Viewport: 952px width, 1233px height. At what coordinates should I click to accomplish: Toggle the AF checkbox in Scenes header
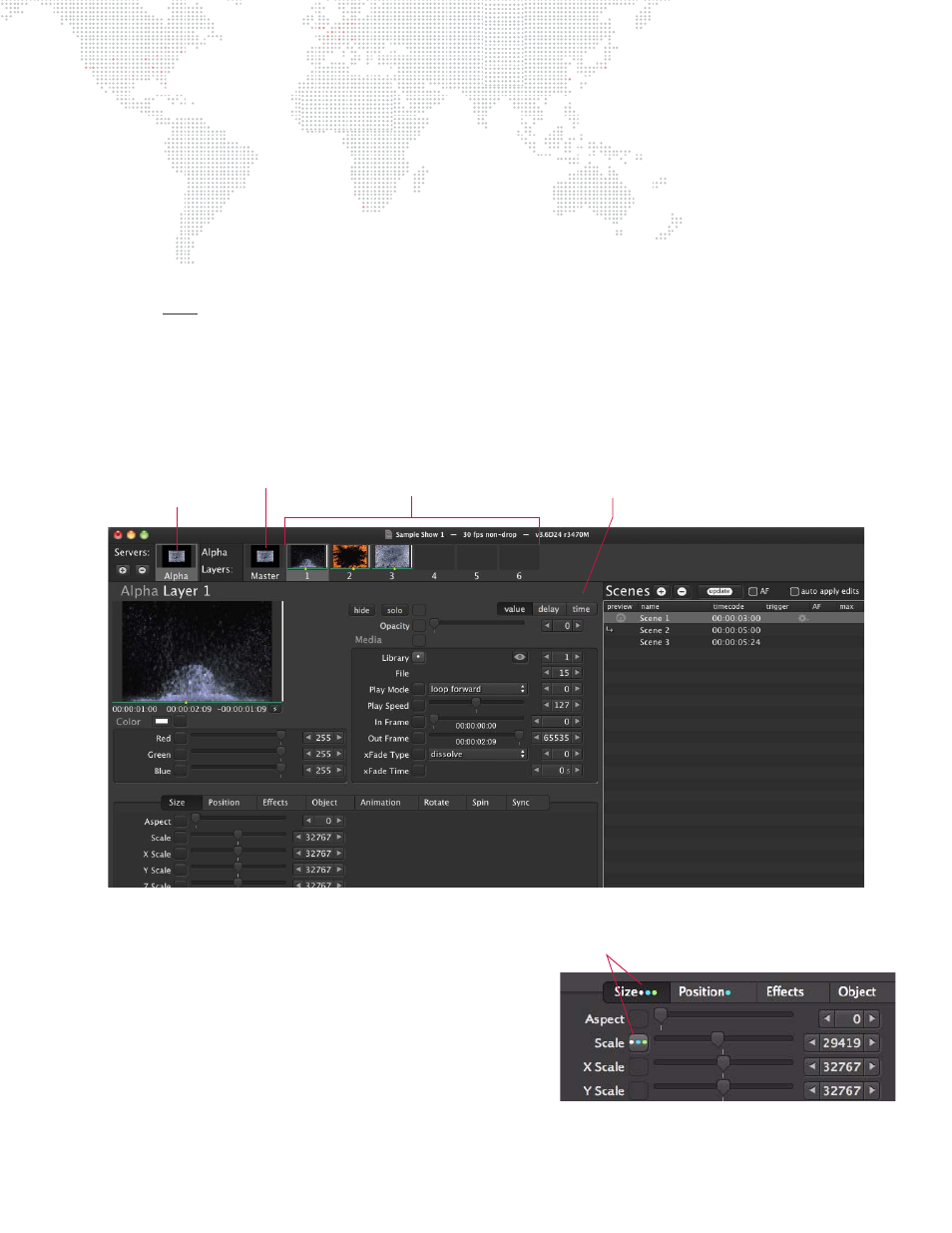coord(753,591)
